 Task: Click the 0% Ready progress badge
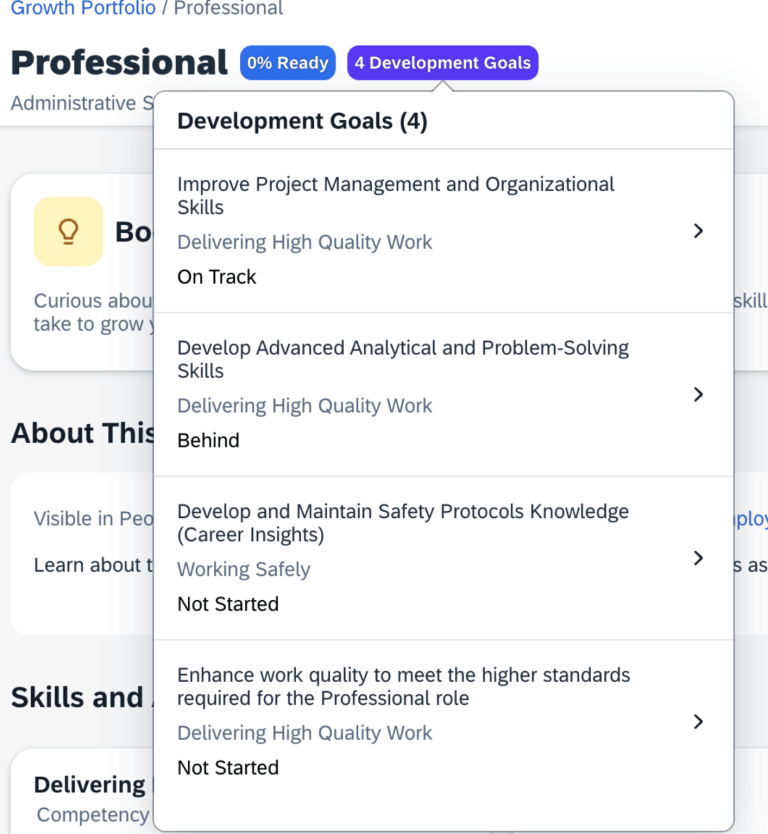288,62
